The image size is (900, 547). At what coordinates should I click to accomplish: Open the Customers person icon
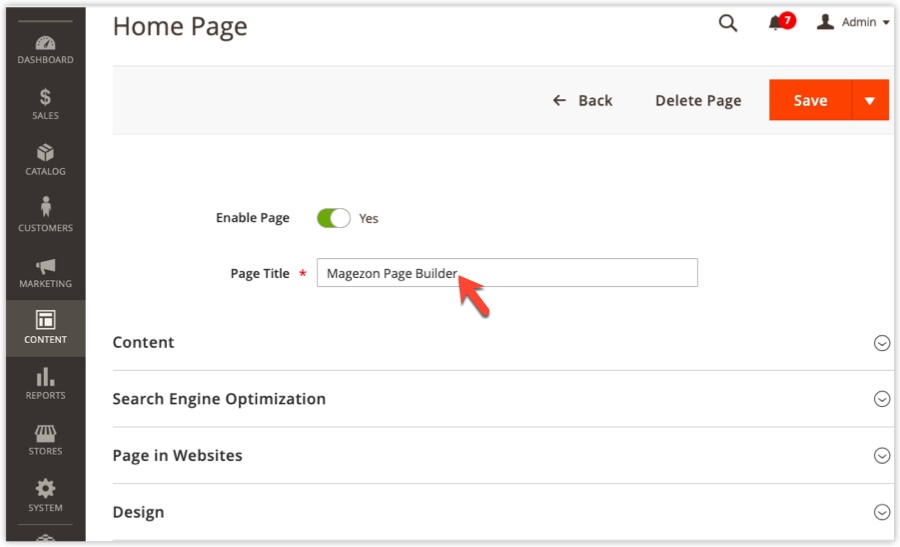(x=45, y=207)
